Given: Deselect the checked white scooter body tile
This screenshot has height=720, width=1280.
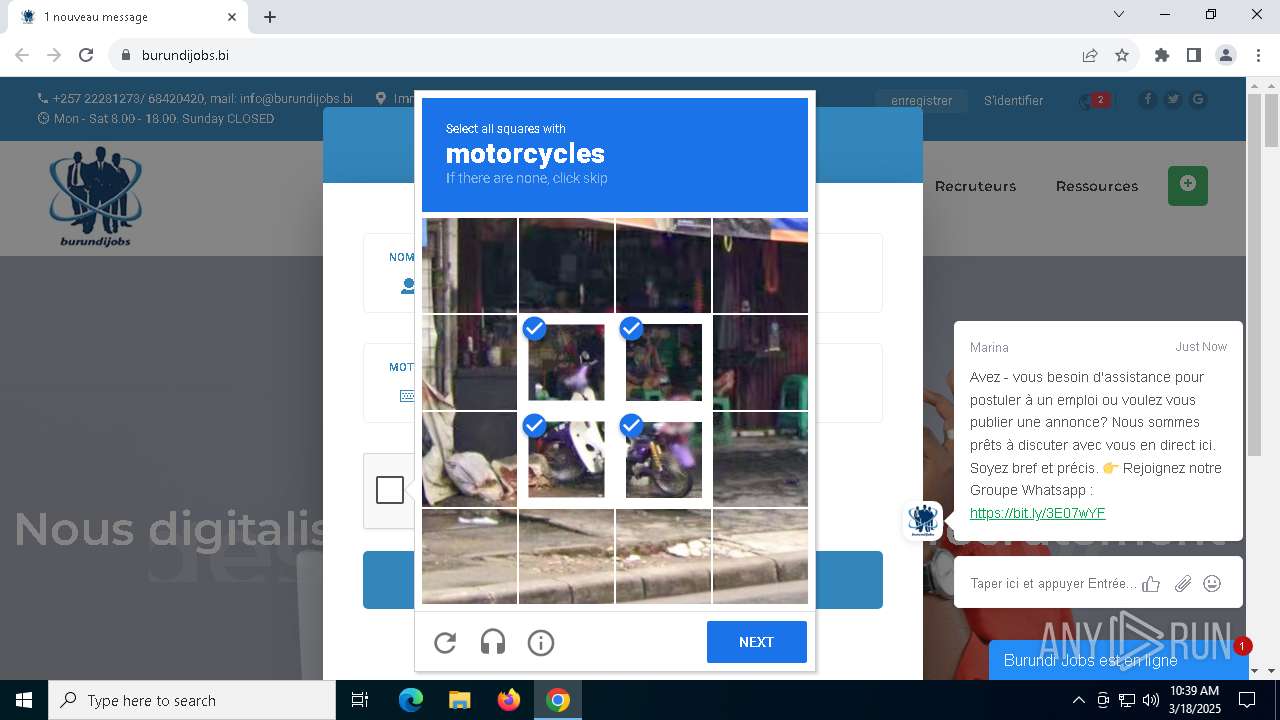Looking at the screenshot, I should [x=566, y=459].
